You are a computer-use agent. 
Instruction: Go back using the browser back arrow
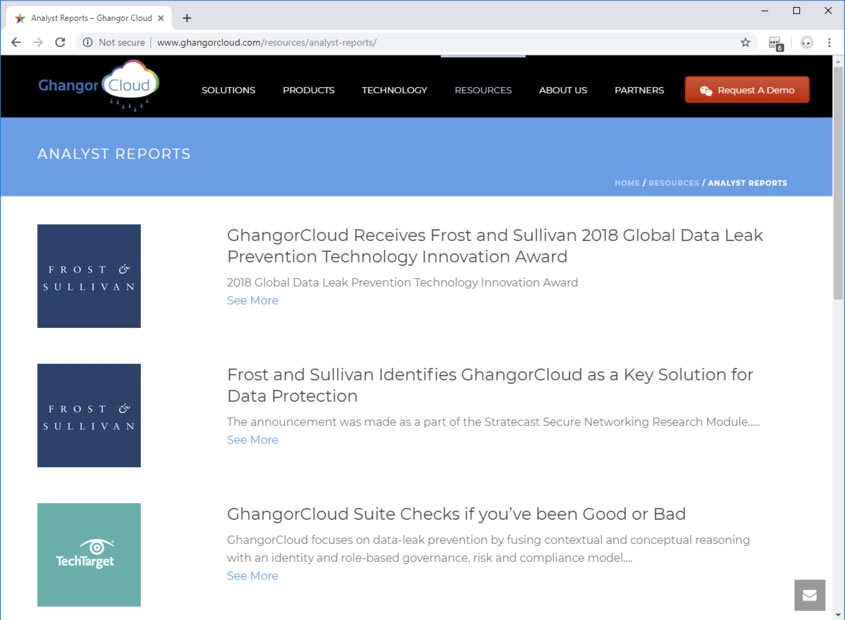tap(16, 43)
